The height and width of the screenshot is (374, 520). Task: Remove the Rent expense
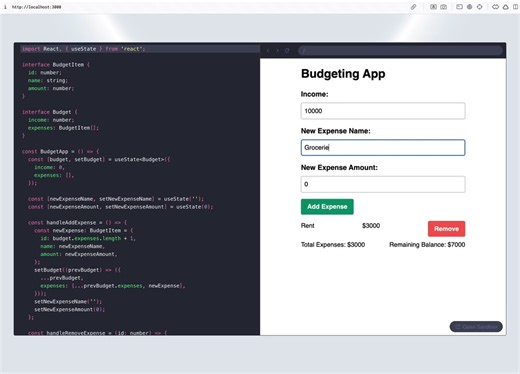click(x=446, y=229)
